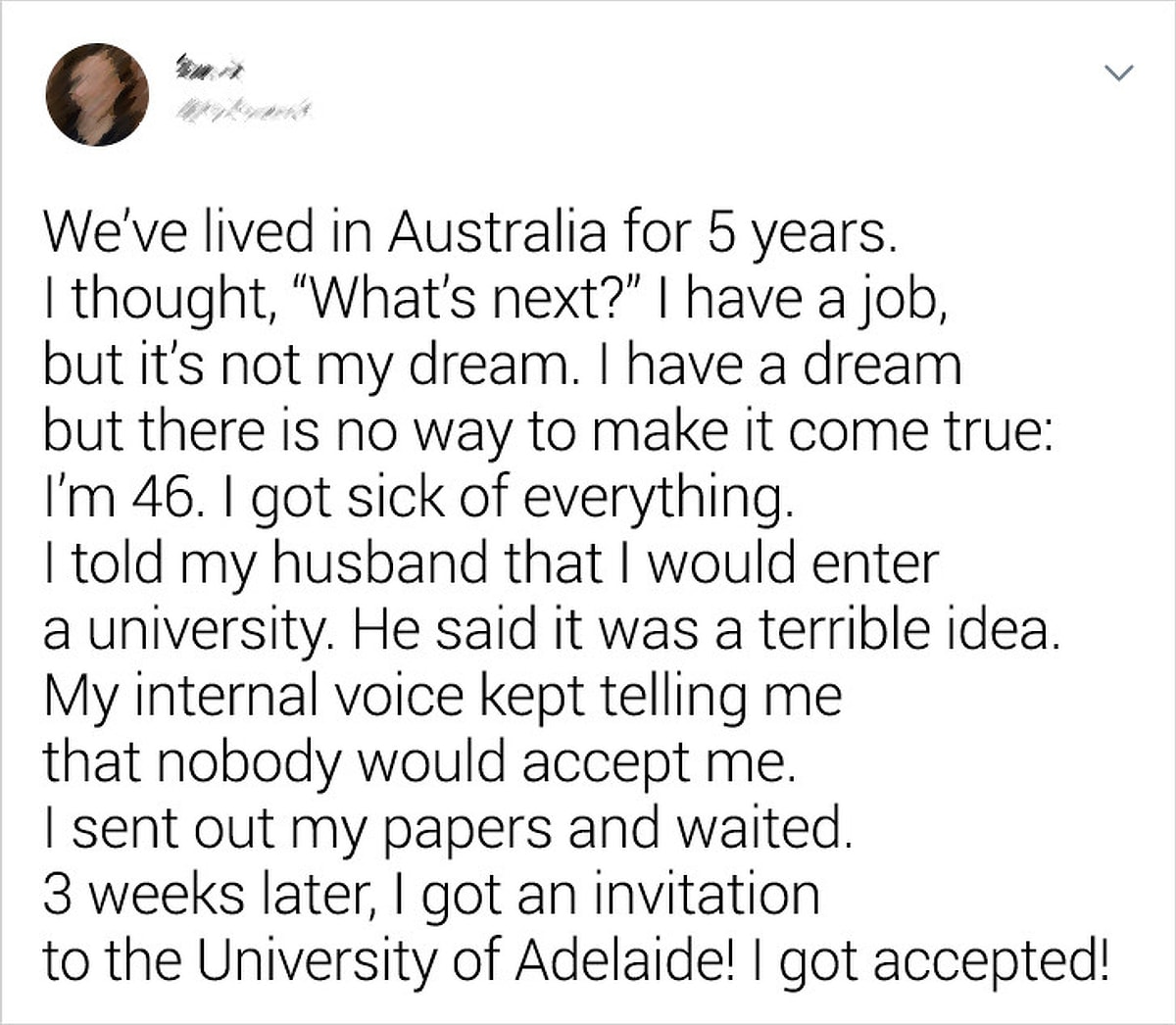1176x1025 pixels.
Task: Click the line "We've lived in Australia for 5 years."
Action: point(468,234)
